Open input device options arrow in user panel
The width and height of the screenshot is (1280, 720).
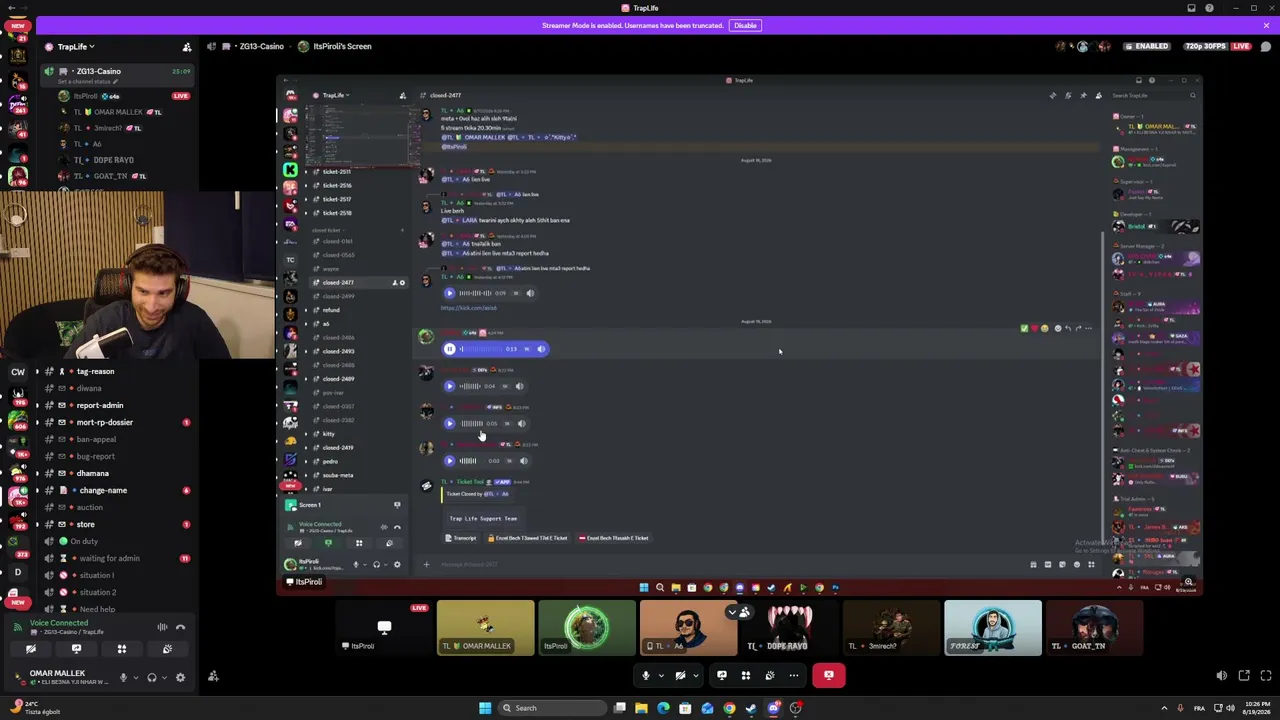[136, 677]
